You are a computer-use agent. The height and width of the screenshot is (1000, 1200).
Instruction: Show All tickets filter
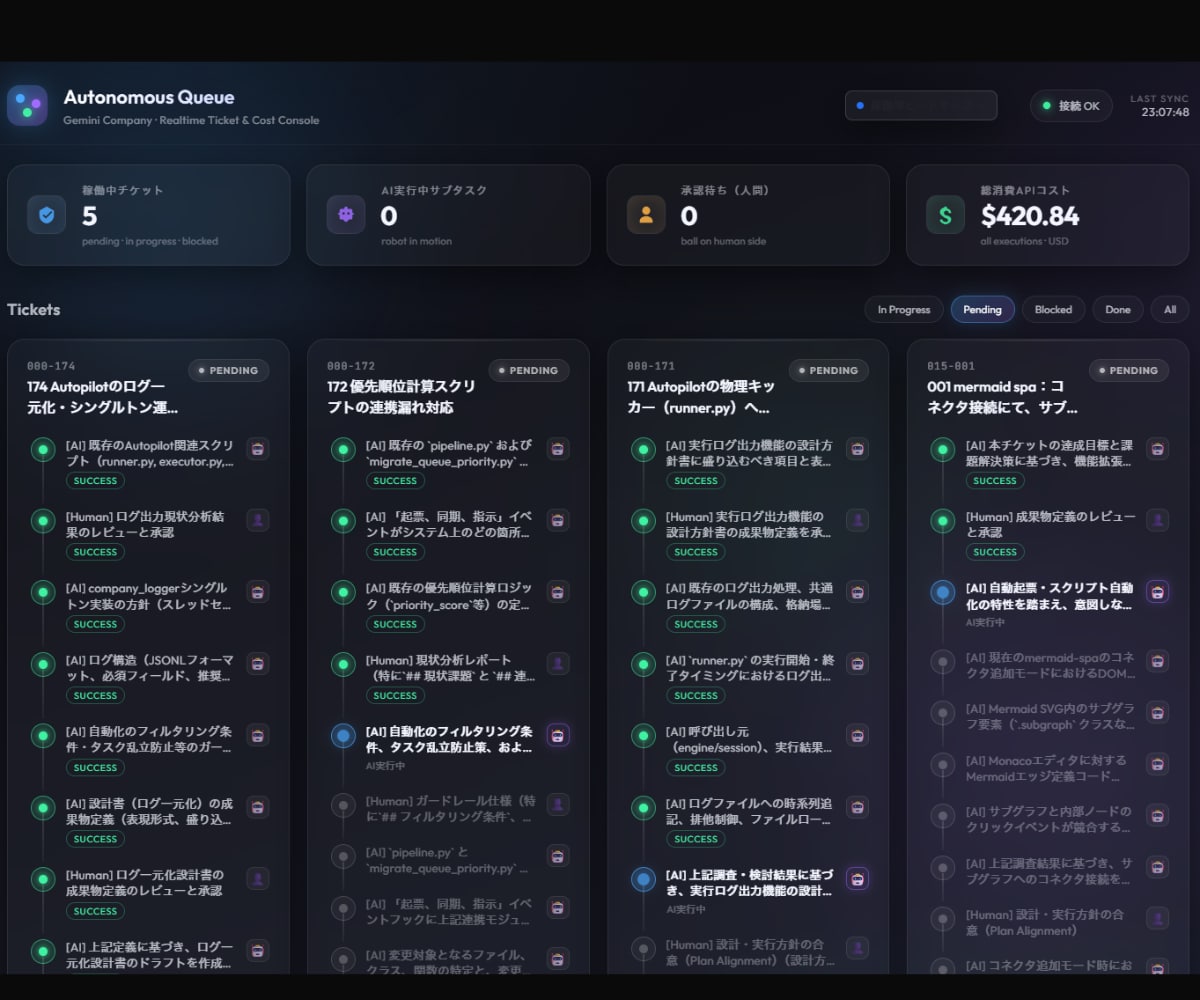click(1170, 310)
